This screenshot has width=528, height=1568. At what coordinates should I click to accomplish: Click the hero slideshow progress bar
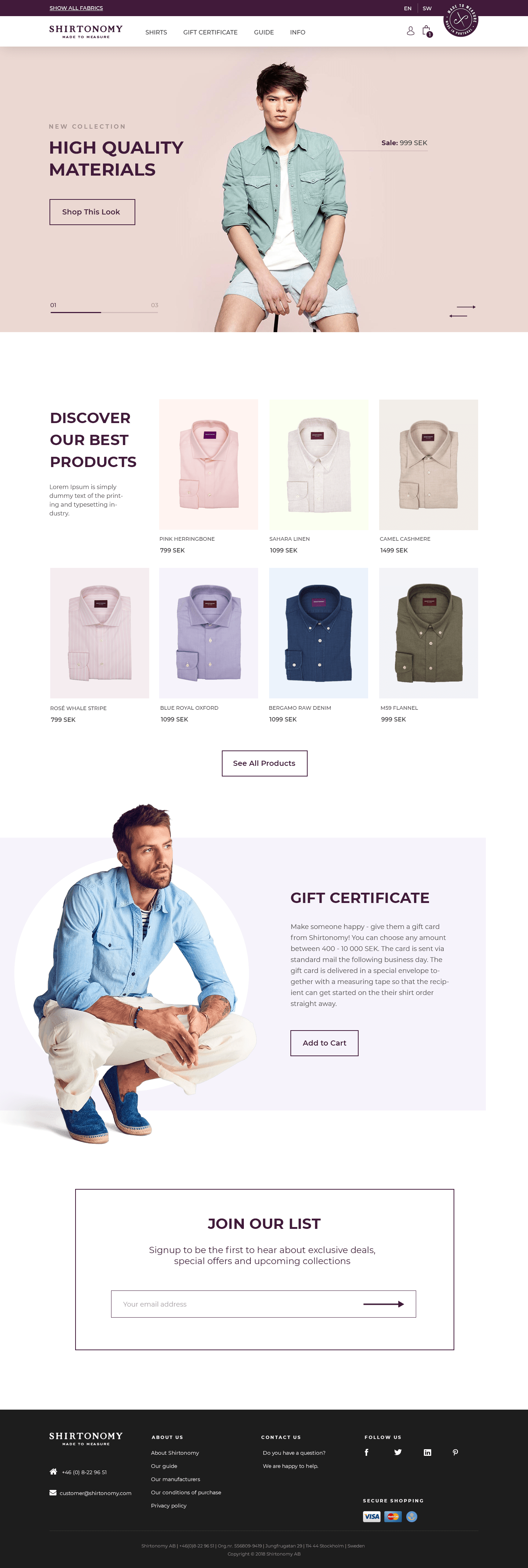[x=104, y=312]
